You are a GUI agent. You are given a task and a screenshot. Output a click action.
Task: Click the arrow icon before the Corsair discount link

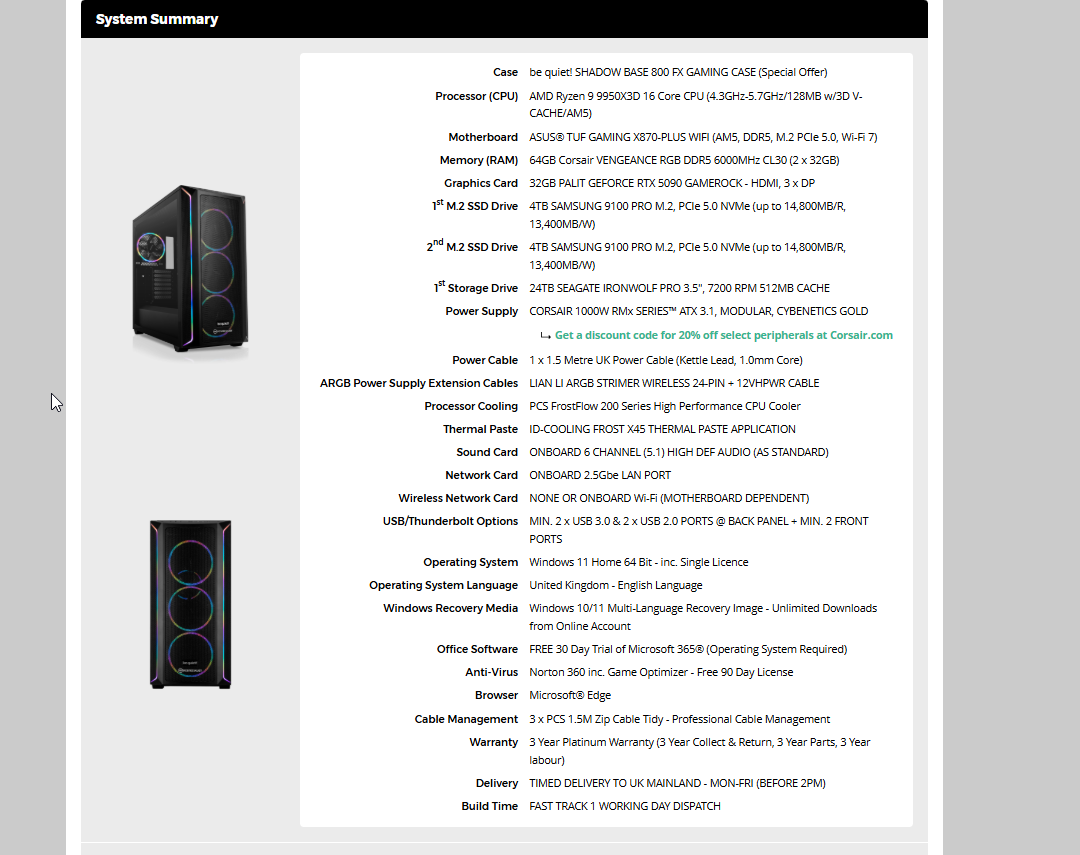(545, 336)
